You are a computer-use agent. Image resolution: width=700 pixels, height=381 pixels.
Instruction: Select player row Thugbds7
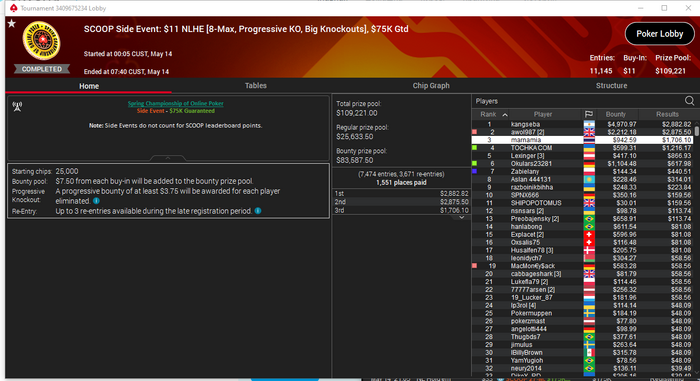click(x=583, y=337)
